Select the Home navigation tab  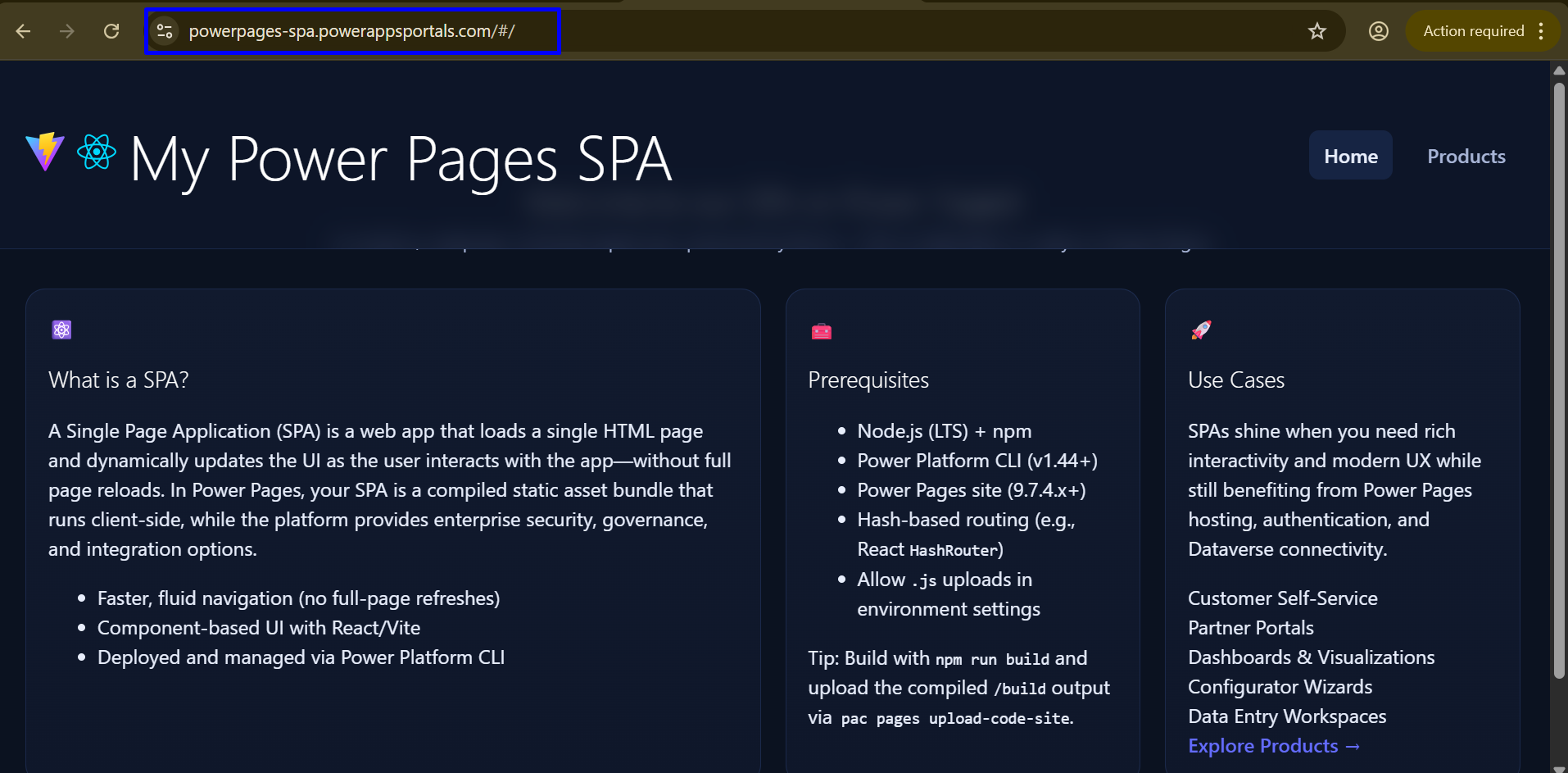(1350, 156)
